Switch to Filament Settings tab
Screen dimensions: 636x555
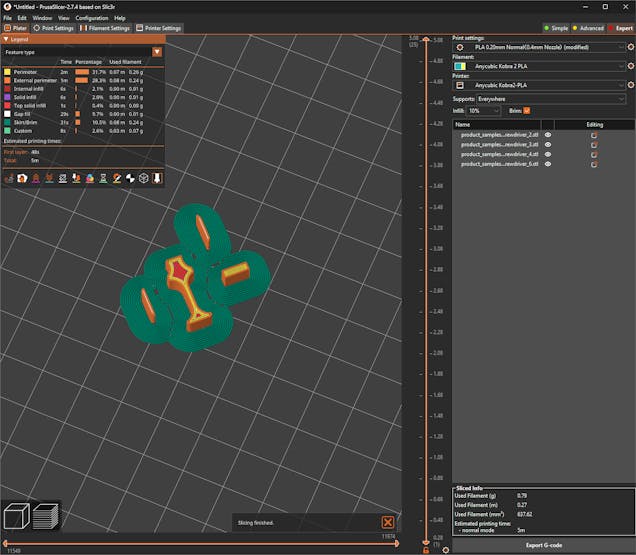(x=105, y=28)
